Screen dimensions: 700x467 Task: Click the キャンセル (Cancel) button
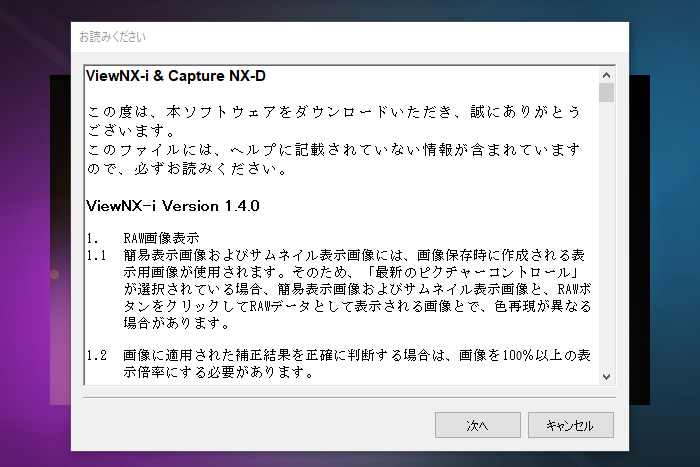tap(571, 425)
